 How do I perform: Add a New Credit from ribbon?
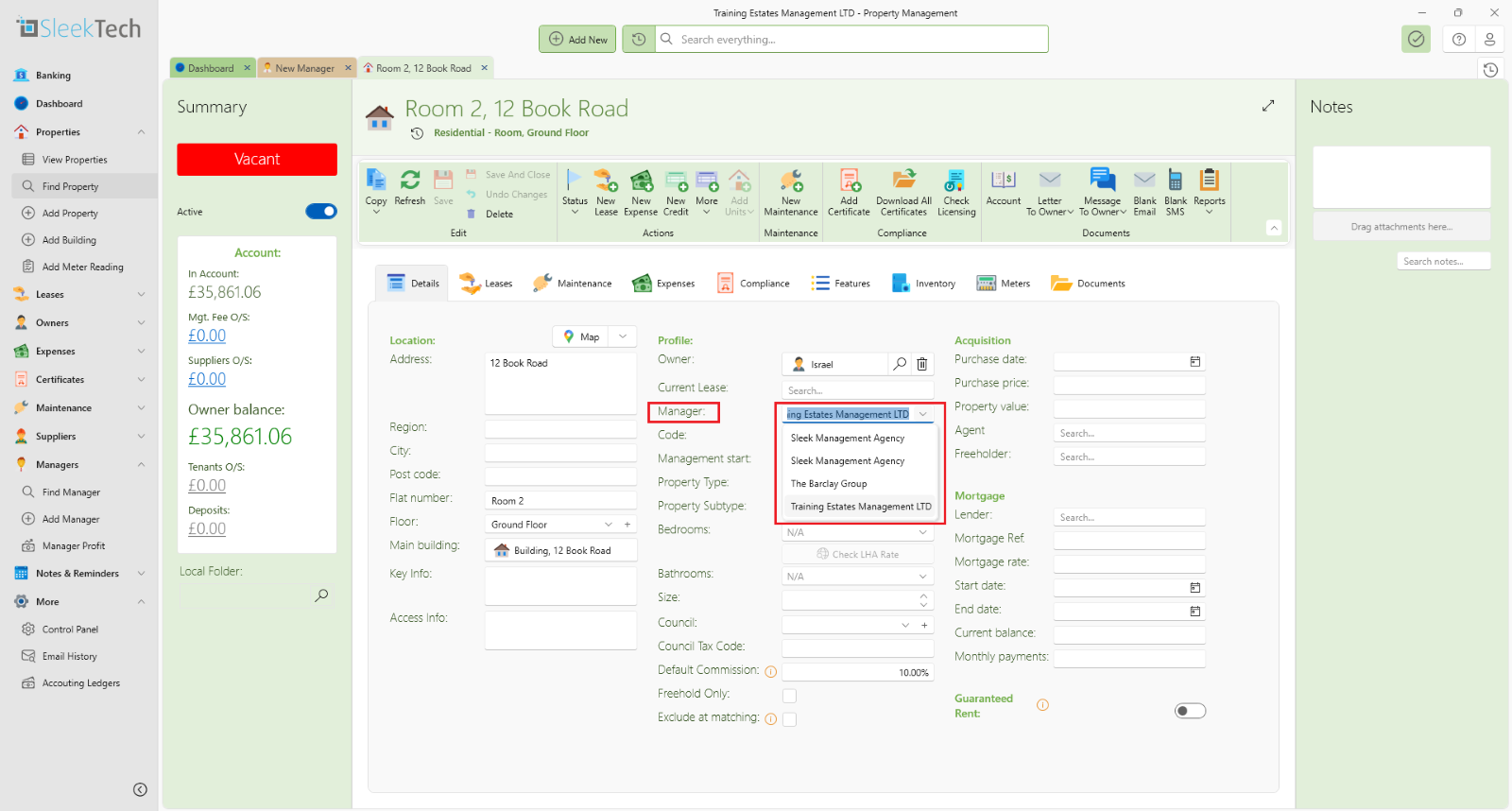pyautogui.click(x=676, y=192)
